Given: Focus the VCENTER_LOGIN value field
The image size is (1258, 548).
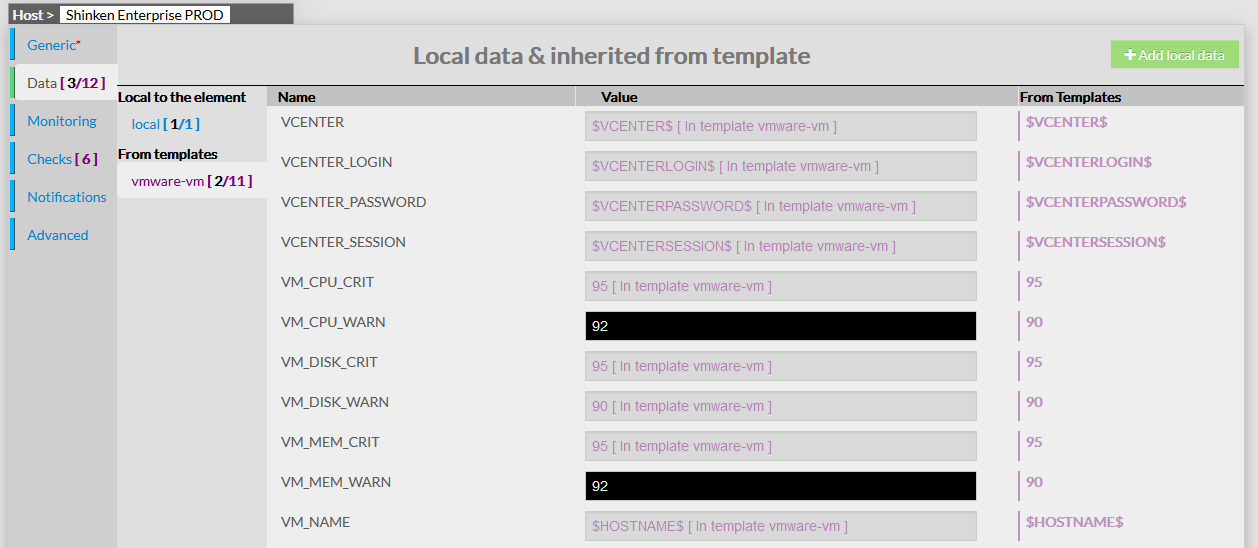Looking at the screenshot, I should [780, 166].
